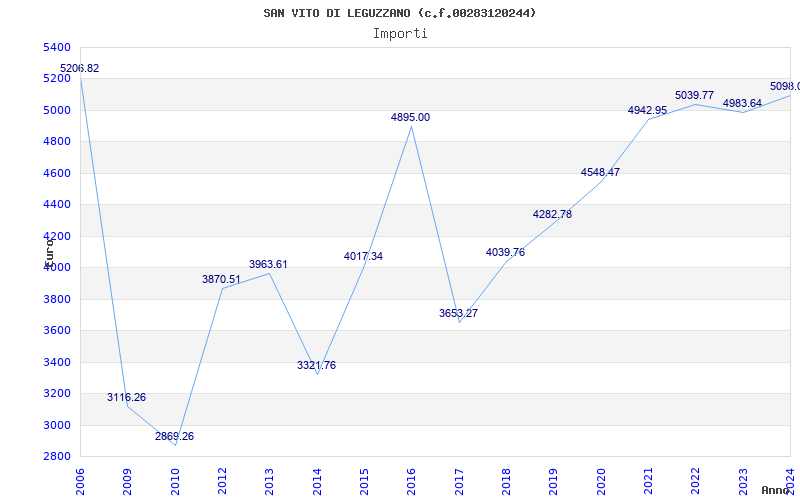
Task: Select data label 5039.77
Action: pyautogui.click(x=694, y=95)
